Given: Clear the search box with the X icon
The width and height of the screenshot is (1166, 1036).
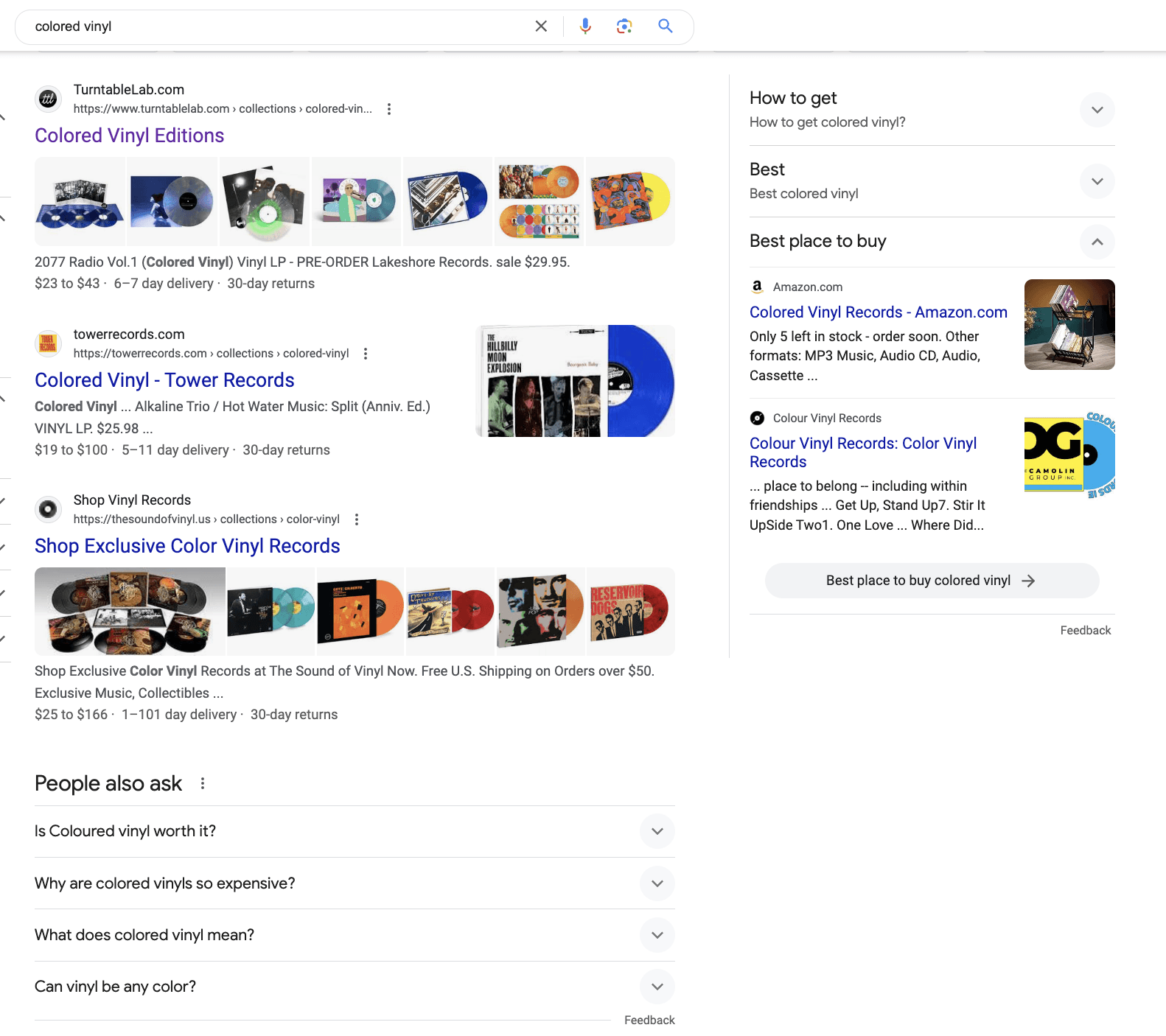Looking at the screenshot, I should click(541, 27).
